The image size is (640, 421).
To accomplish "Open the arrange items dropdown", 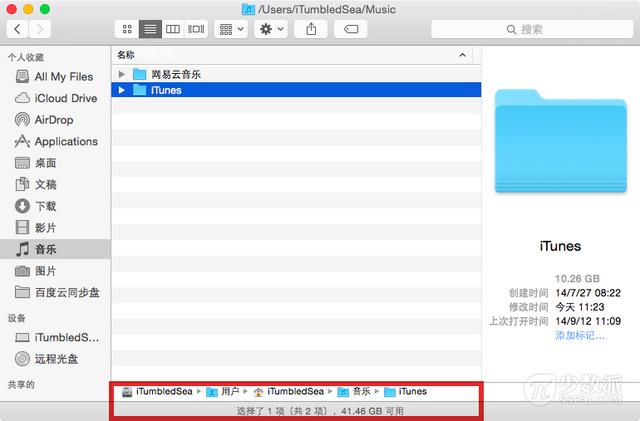I will [x=231, y=29].
